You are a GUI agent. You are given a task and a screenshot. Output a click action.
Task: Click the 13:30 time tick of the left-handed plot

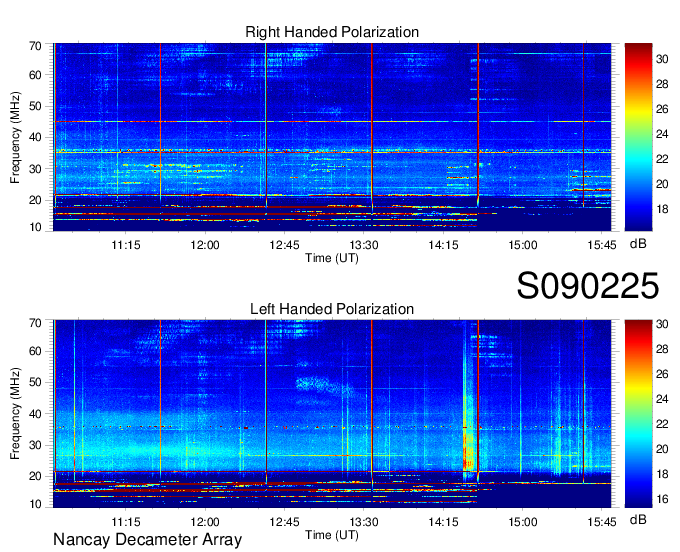(363, 522)
